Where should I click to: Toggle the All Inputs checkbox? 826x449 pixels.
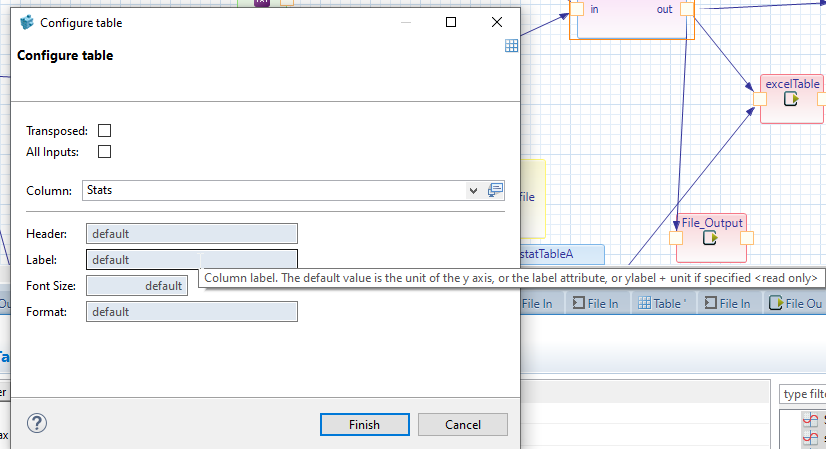click(x=104, y=152)
